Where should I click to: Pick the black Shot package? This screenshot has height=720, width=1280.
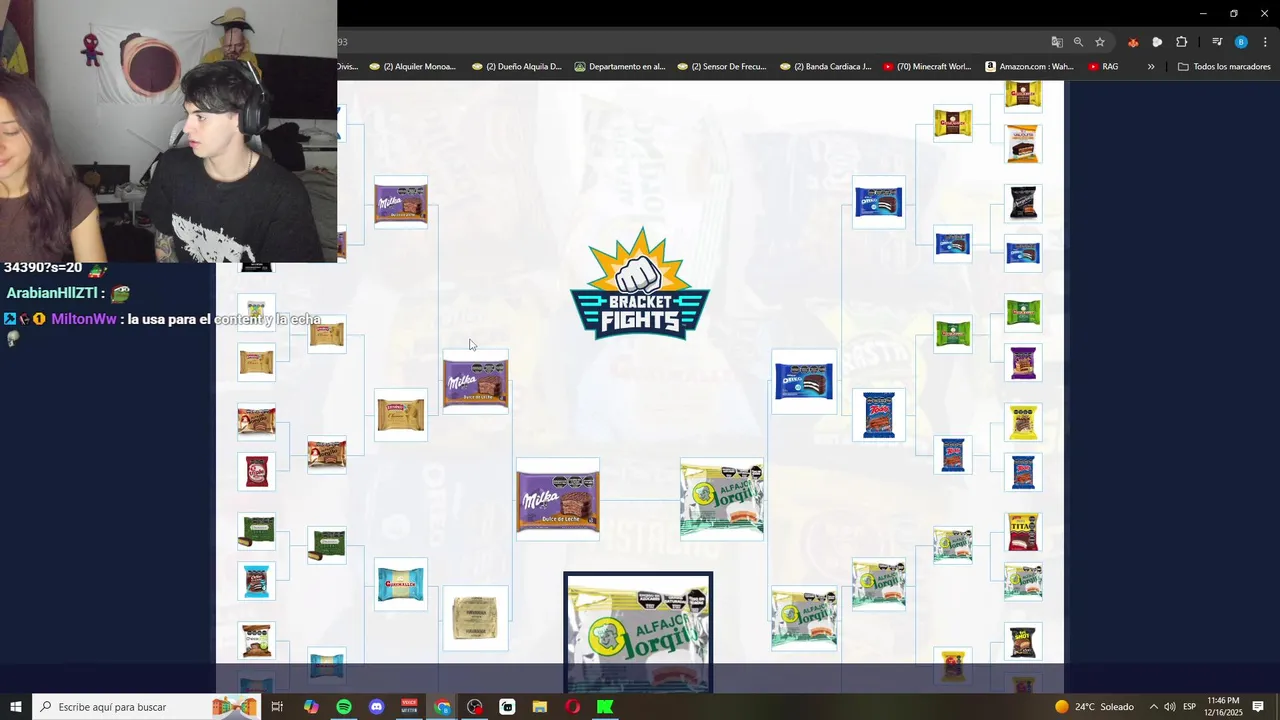(1023, 642)
